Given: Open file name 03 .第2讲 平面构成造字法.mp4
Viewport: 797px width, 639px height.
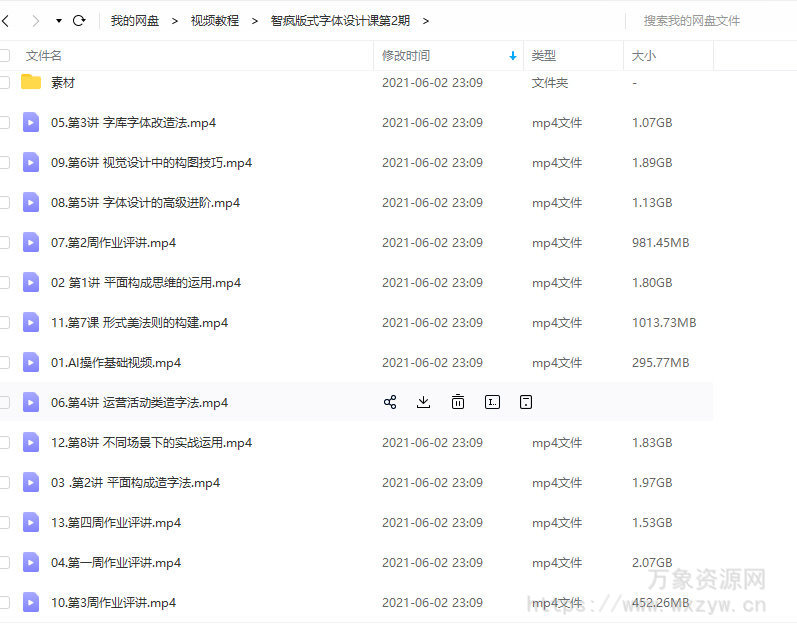Looking at the screenshot, I should (136, 482).
